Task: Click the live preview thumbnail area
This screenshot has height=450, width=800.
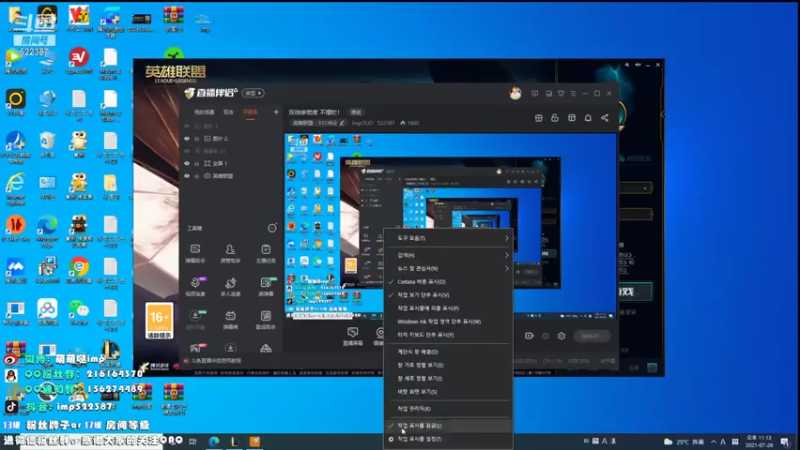Action: (x=451, y=227)
